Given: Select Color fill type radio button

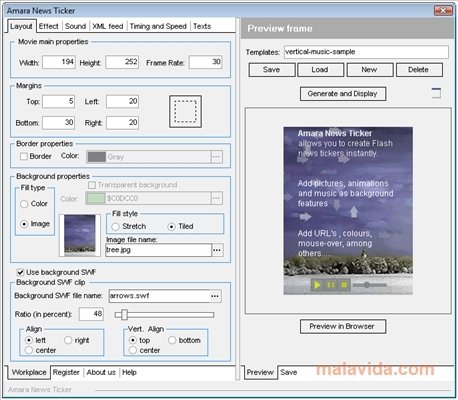Looking at the screenshot, I should [x=24, y=204].
